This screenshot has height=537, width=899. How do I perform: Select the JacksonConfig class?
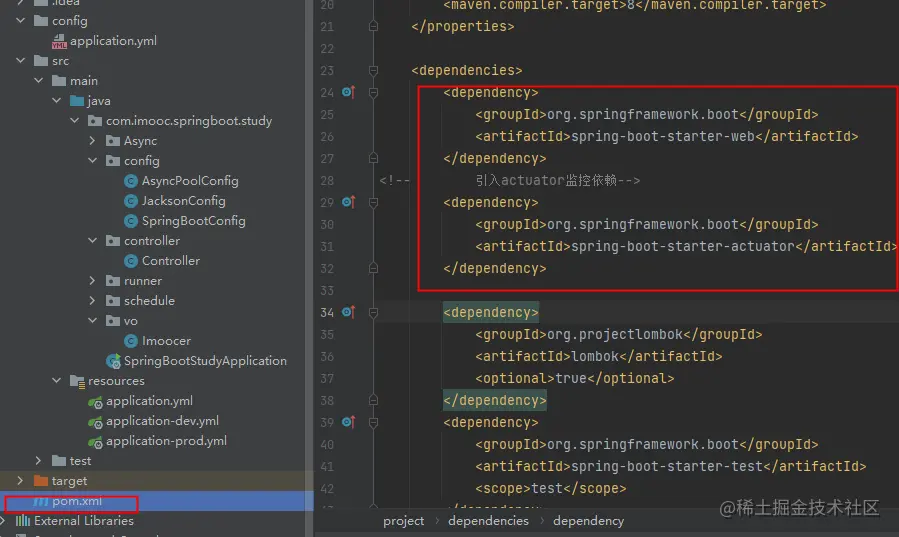[183, 201]
